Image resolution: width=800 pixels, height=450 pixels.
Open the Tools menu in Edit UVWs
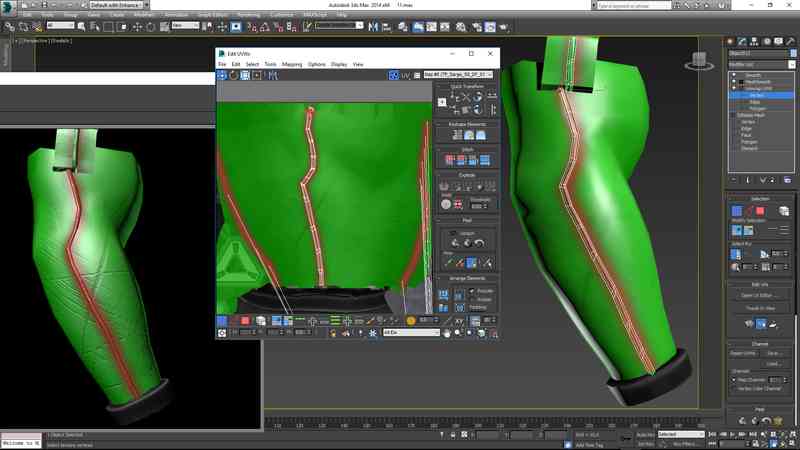coord(270,64)
